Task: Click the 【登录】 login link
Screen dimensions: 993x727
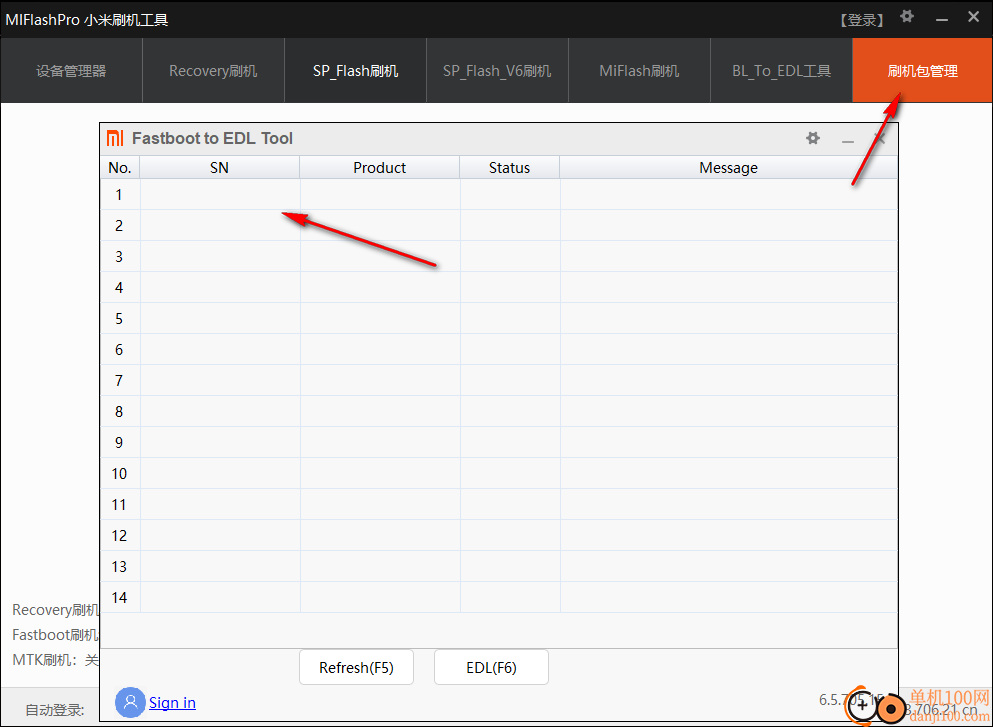Action: pos(862,20)
